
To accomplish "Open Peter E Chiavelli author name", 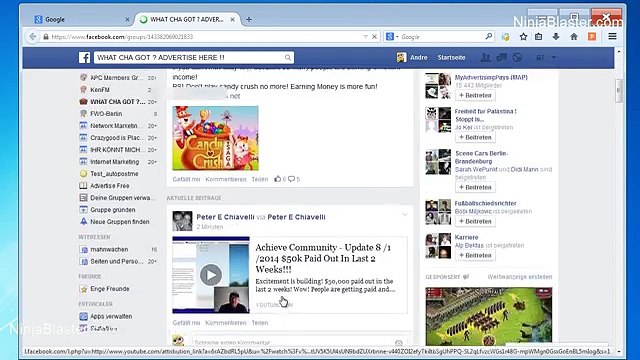I will pos(225,217).
